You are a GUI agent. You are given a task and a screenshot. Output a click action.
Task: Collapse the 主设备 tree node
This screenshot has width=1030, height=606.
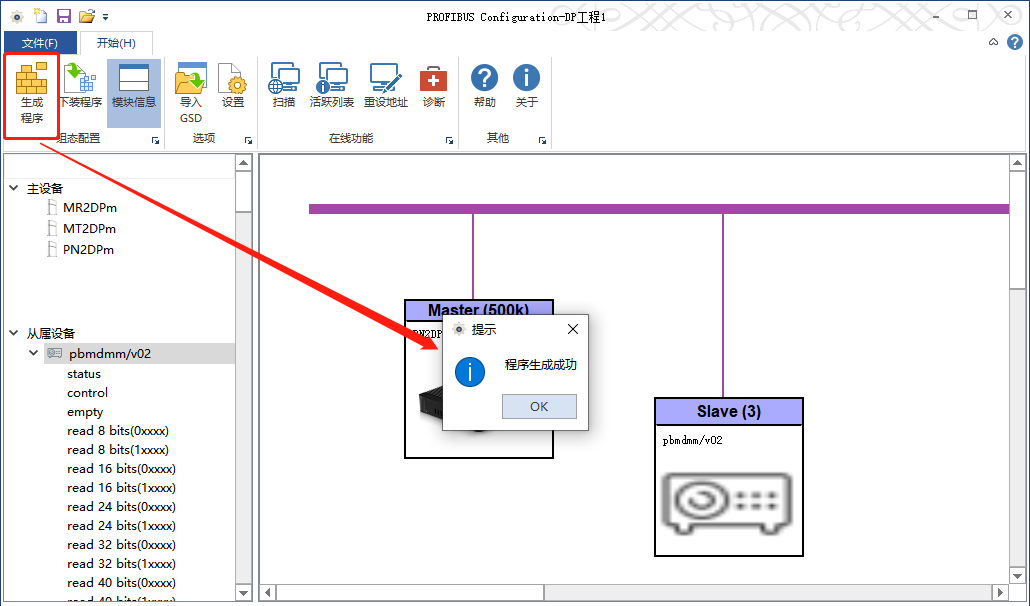click(x=14, y=188)
